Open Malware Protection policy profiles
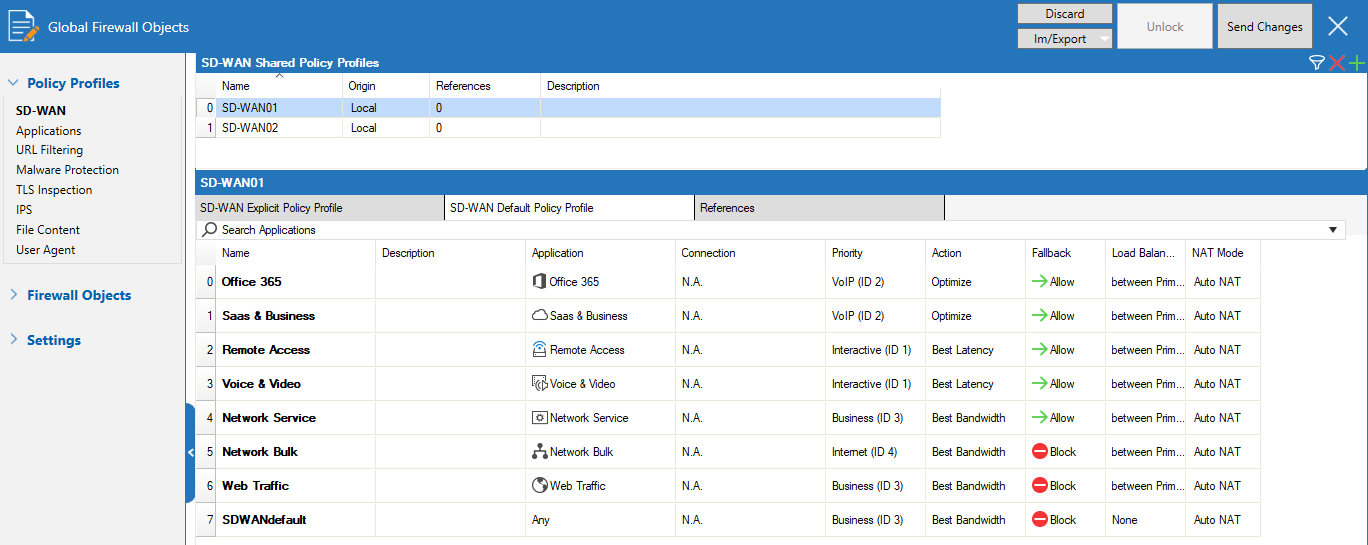The height and width of the screenshot is (545, 1368). pyautogui.click(x=67, y=170)
